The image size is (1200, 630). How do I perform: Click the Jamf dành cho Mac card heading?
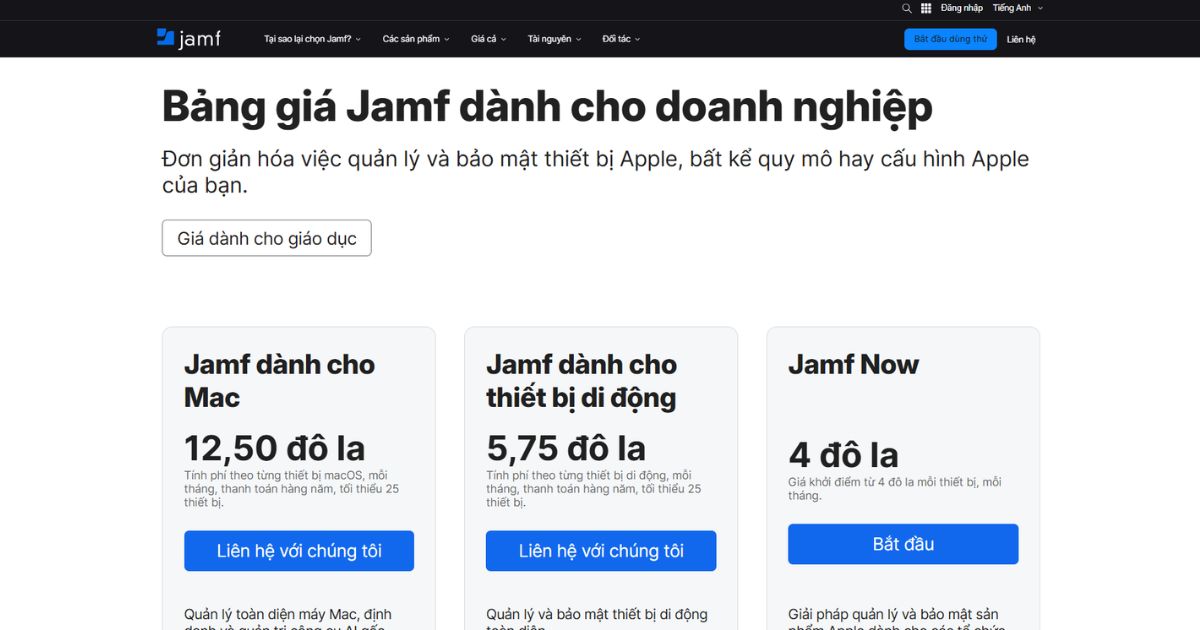point(279,381)
